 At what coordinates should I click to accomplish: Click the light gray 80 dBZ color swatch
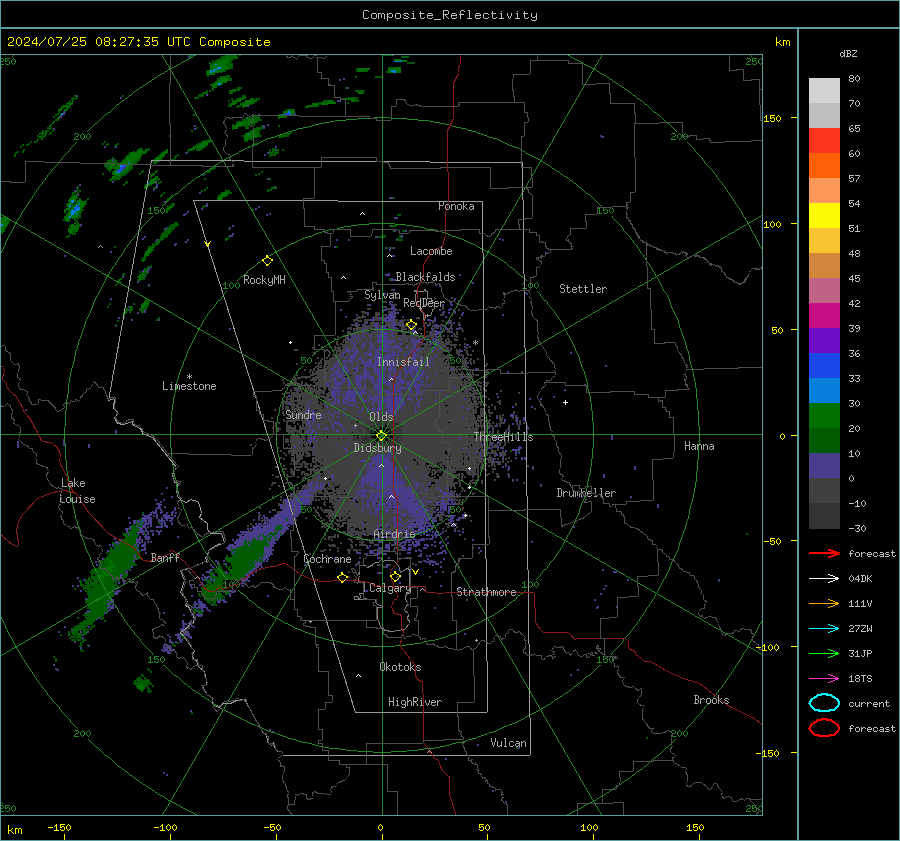[x=824, y=91]
